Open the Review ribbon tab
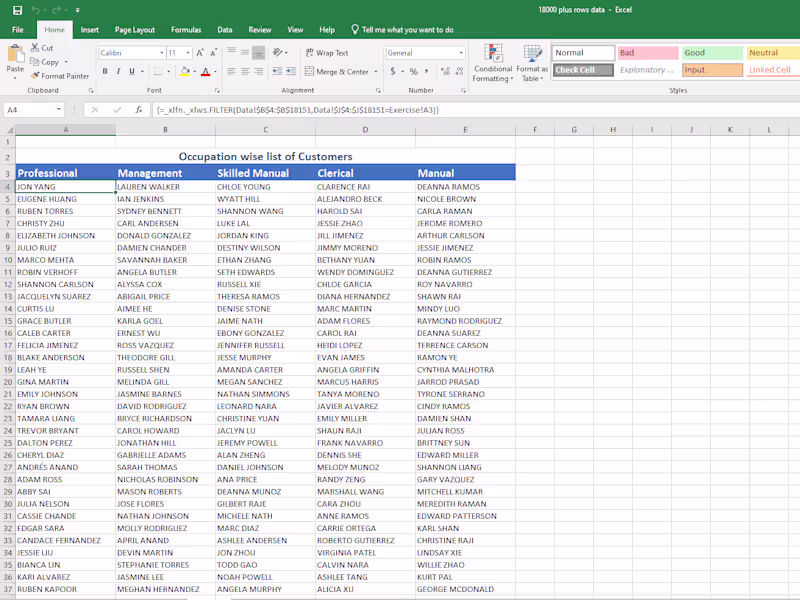 pyautogui.click(x=259, y=29)
